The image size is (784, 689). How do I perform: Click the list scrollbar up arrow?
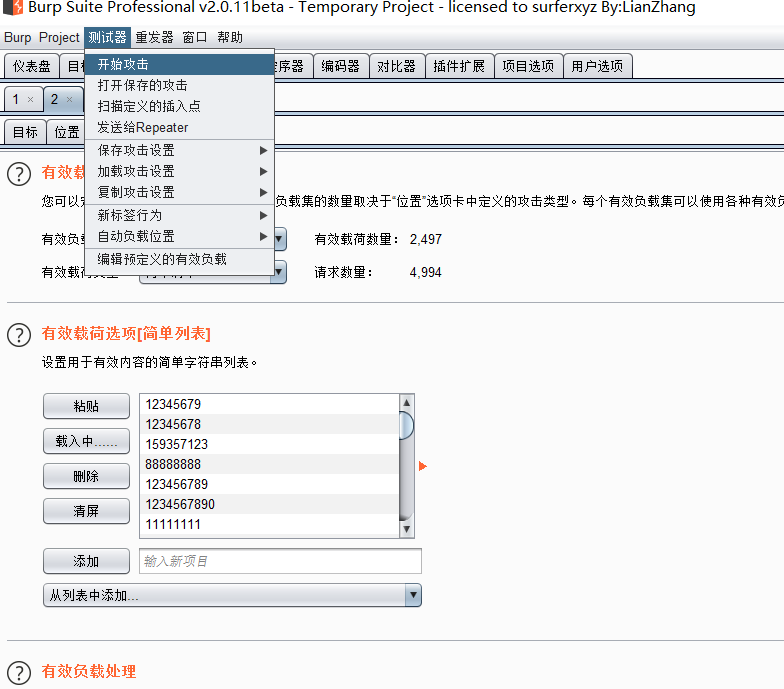[406, 402]
